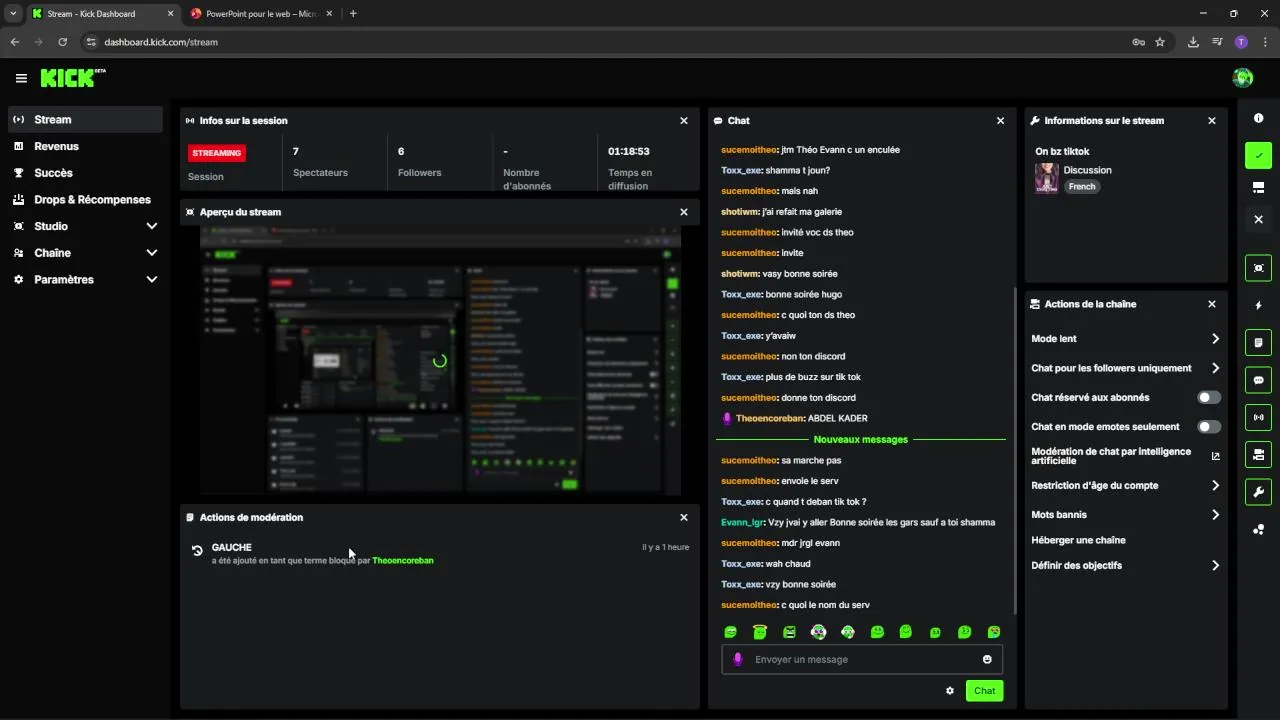This screenshot has height=720, width=1280.
Task: Close the Infos sur la session panel
Action: tap(684, 120)
